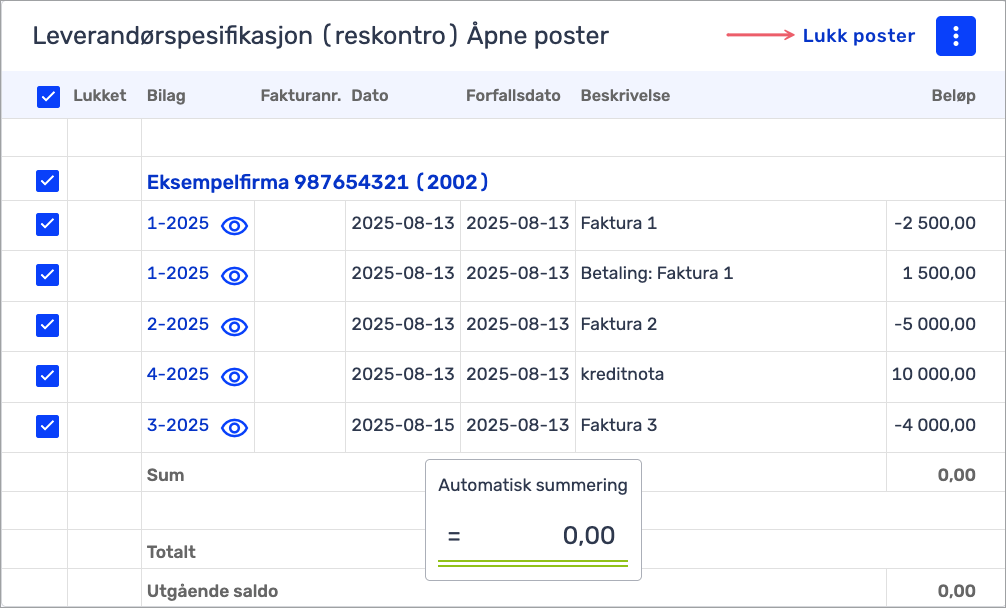The width and height of the screenshot is (1006, 608).
Task: Open voucher link 3-2025
Action: (178, 426)
